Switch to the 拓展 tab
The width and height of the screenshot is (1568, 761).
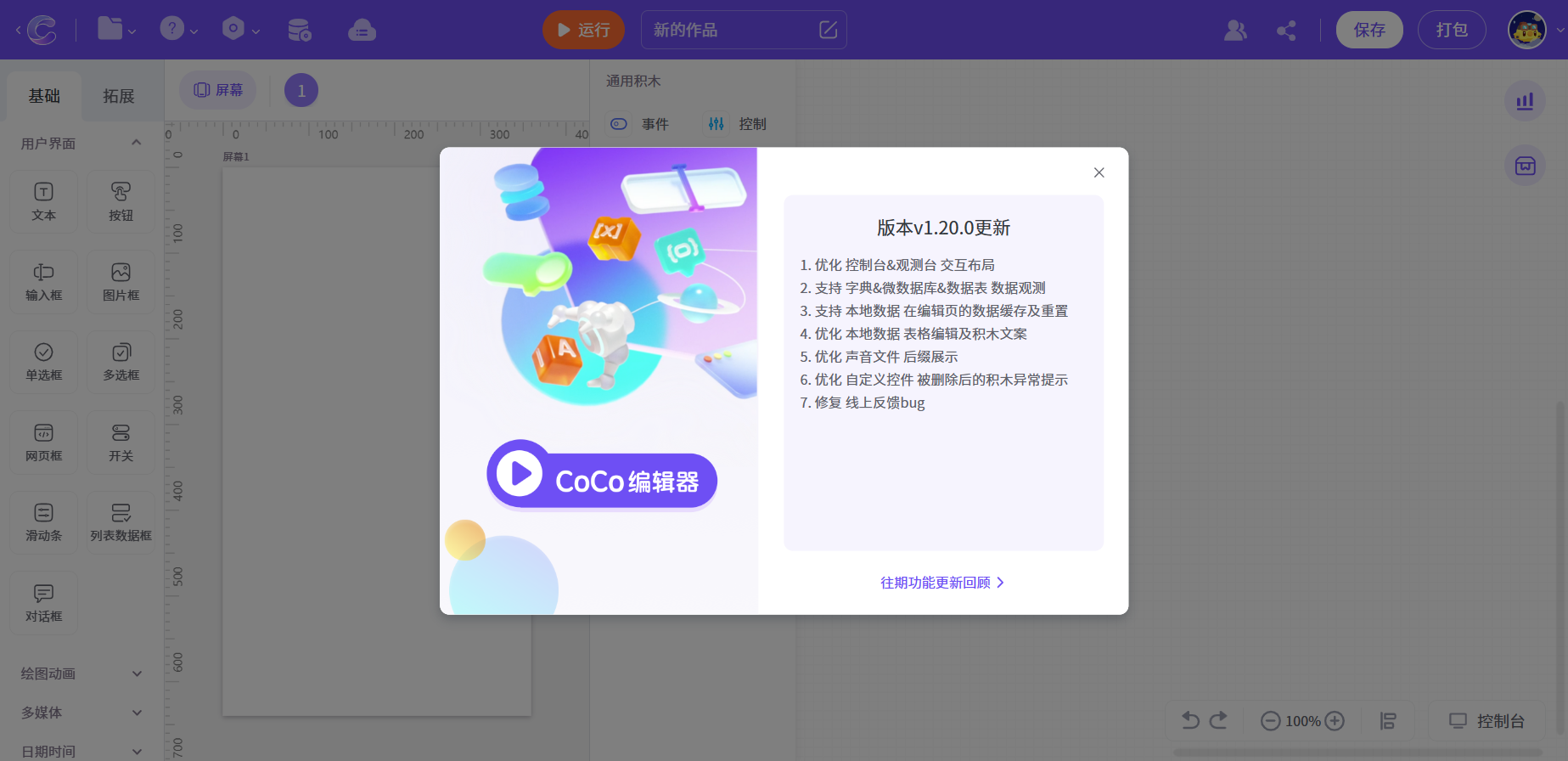tap(119, 96)
